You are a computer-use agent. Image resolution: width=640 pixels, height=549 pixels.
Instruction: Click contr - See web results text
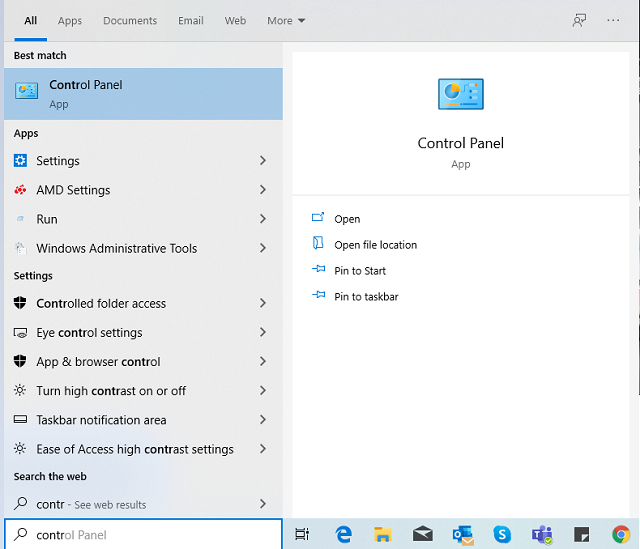tap(91, 505)
